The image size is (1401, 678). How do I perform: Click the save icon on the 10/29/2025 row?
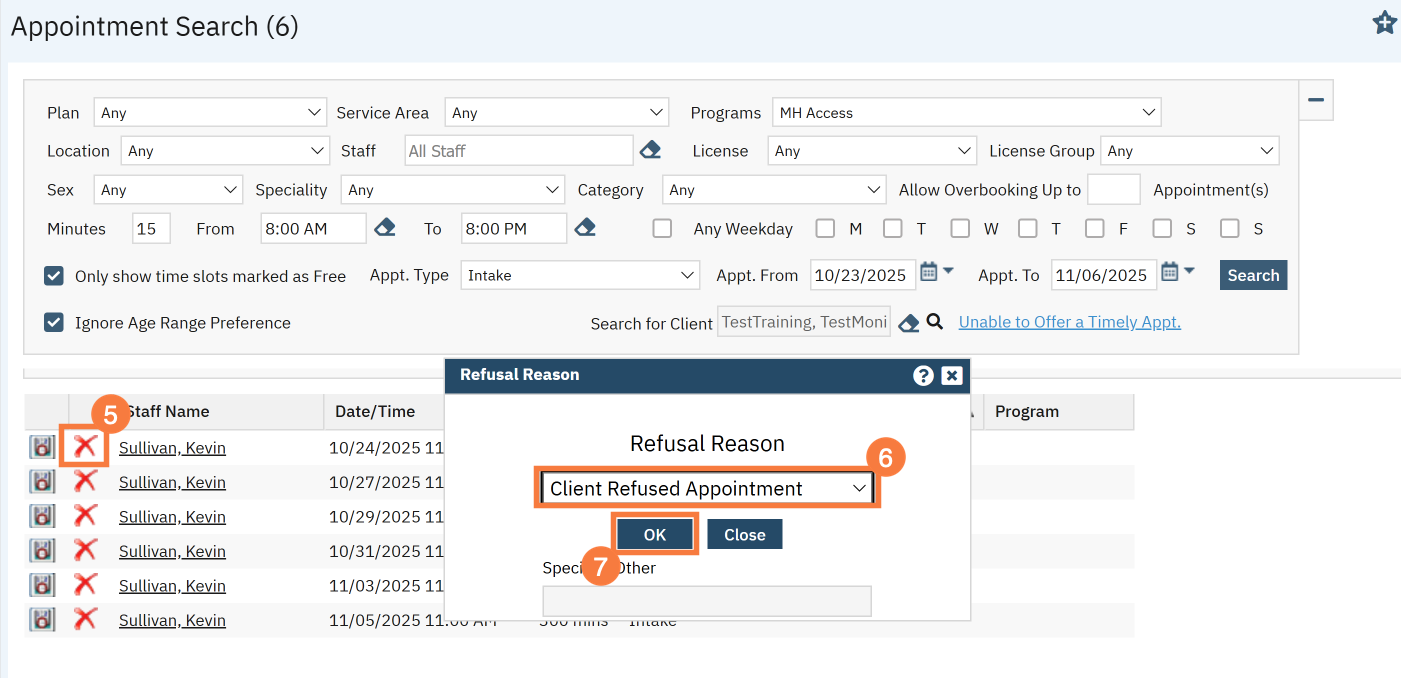pyautogui.click(x=41, y=516)
